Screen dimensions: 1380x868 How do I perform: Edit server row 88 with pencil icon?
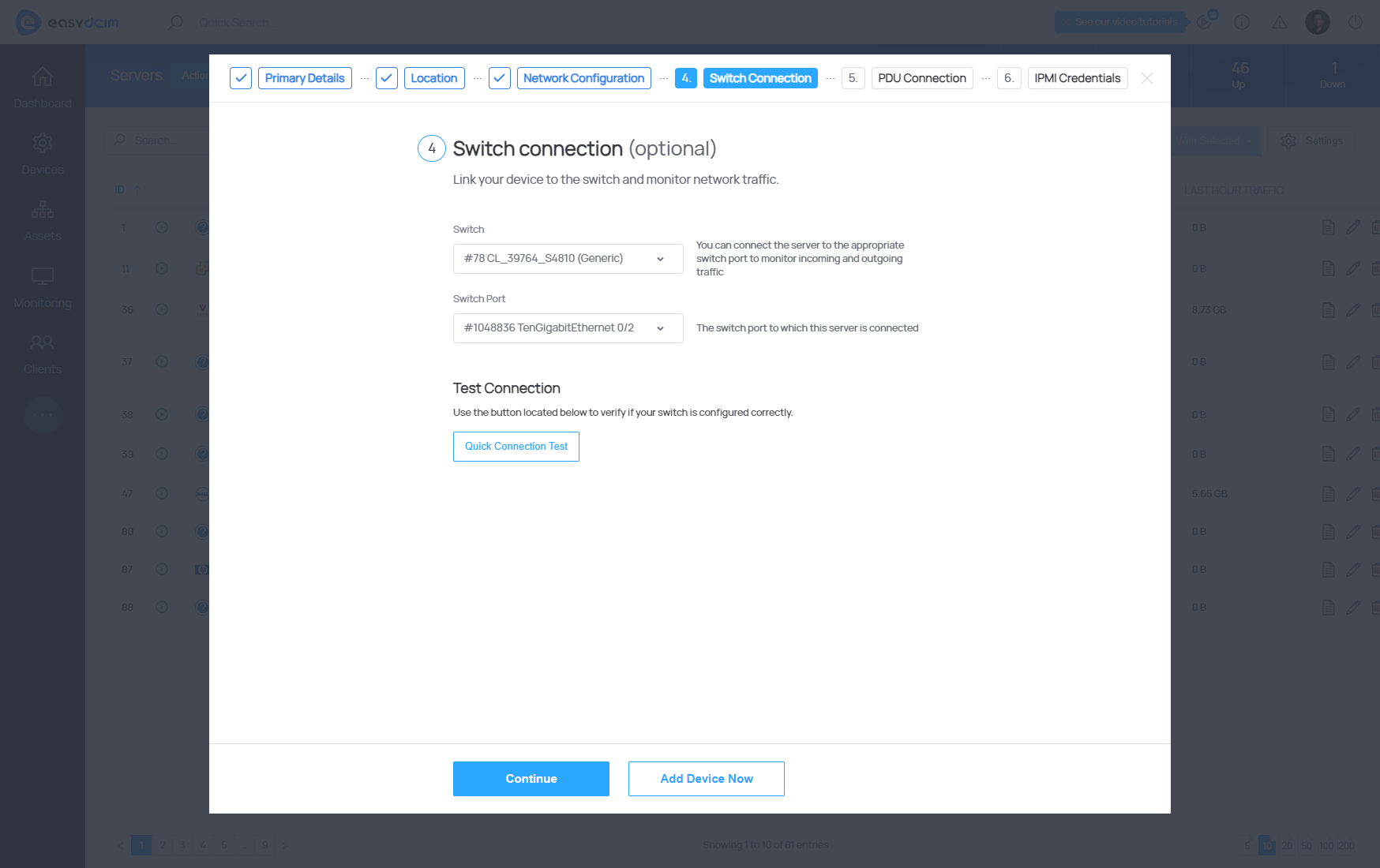pyautogui.click(x=1353, y=607)
